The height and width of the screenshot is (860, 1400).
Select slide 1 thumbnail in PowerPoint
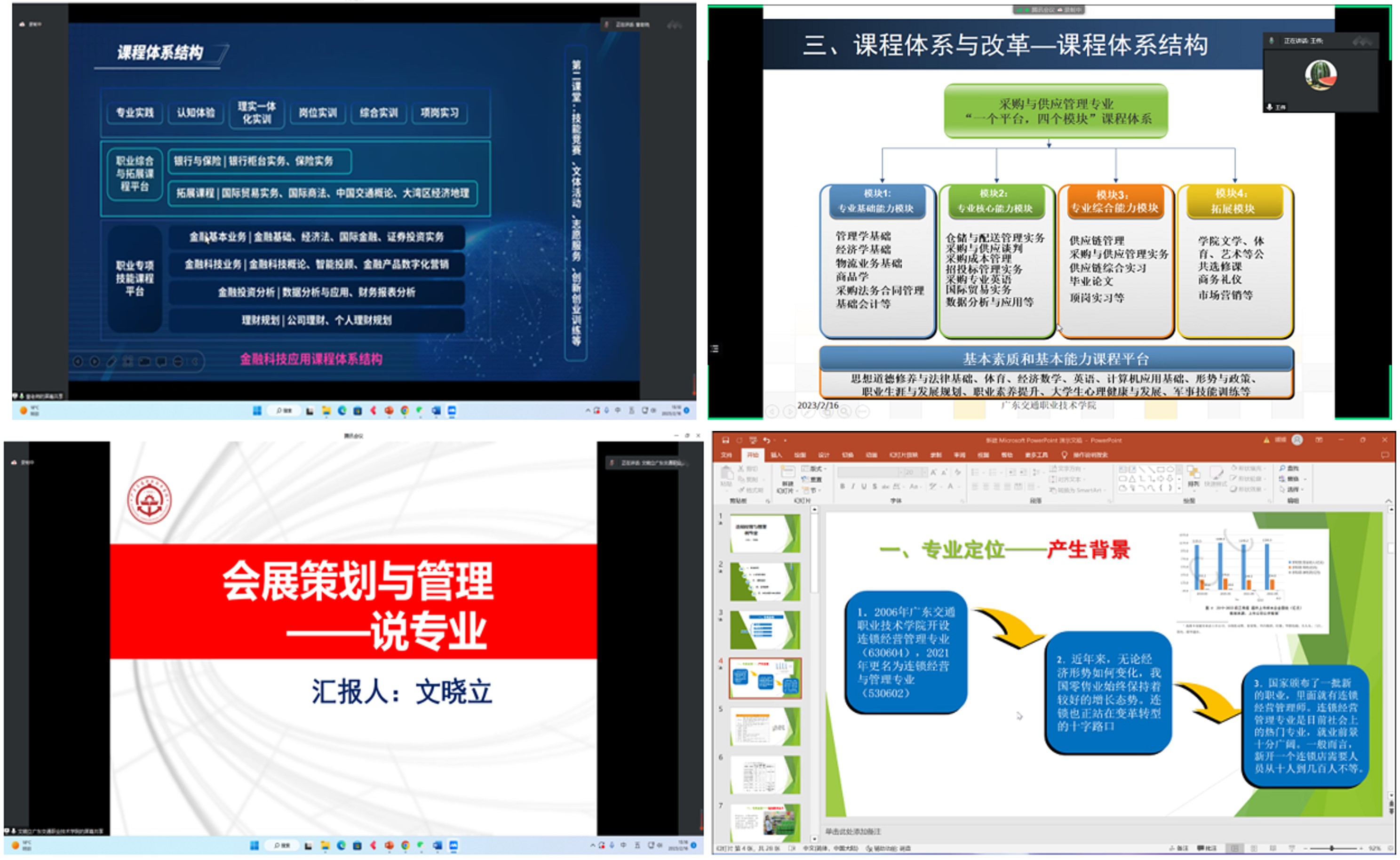(765, 534)
